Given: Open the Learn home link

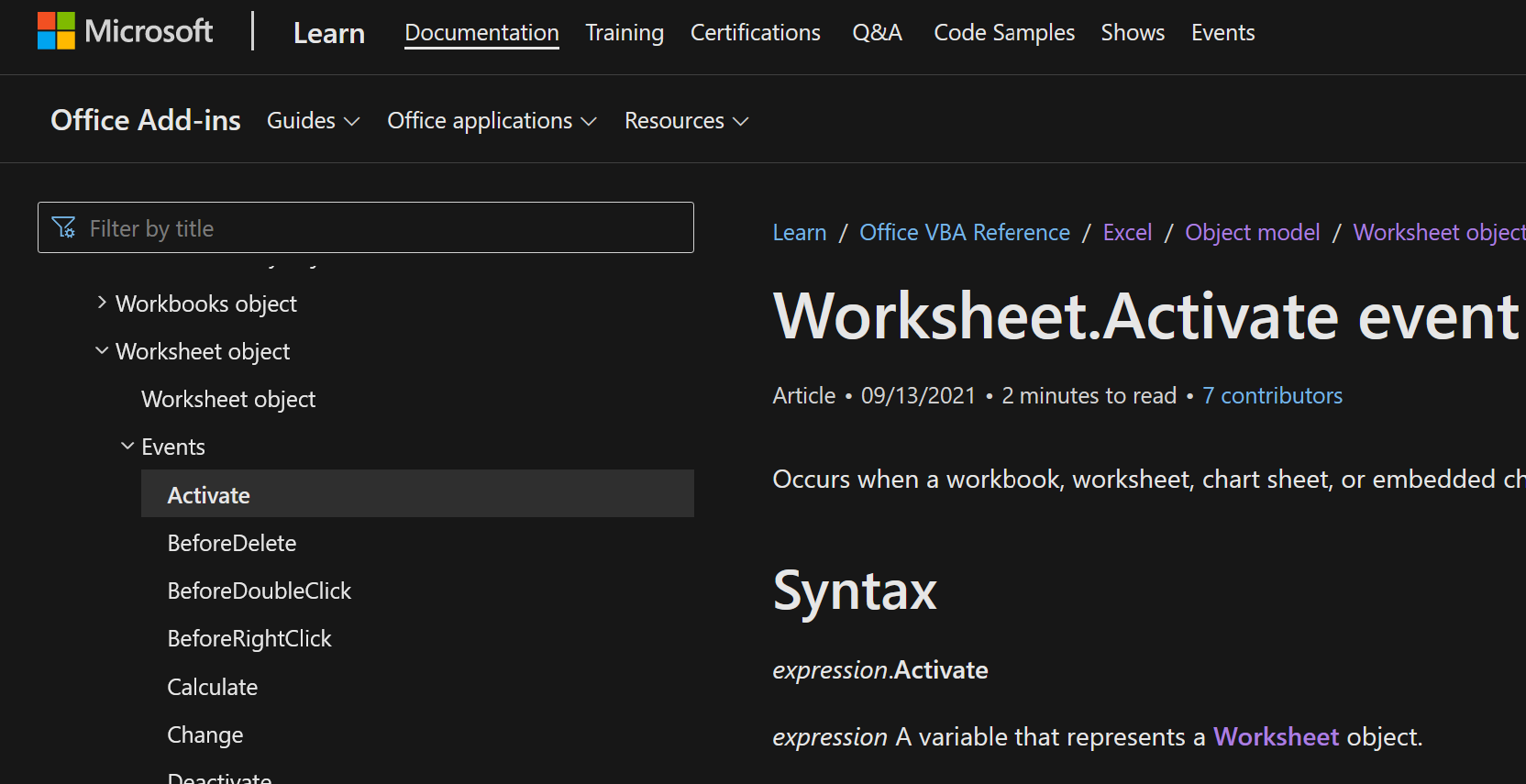Looking at the screenshot, I should (329, 33).
